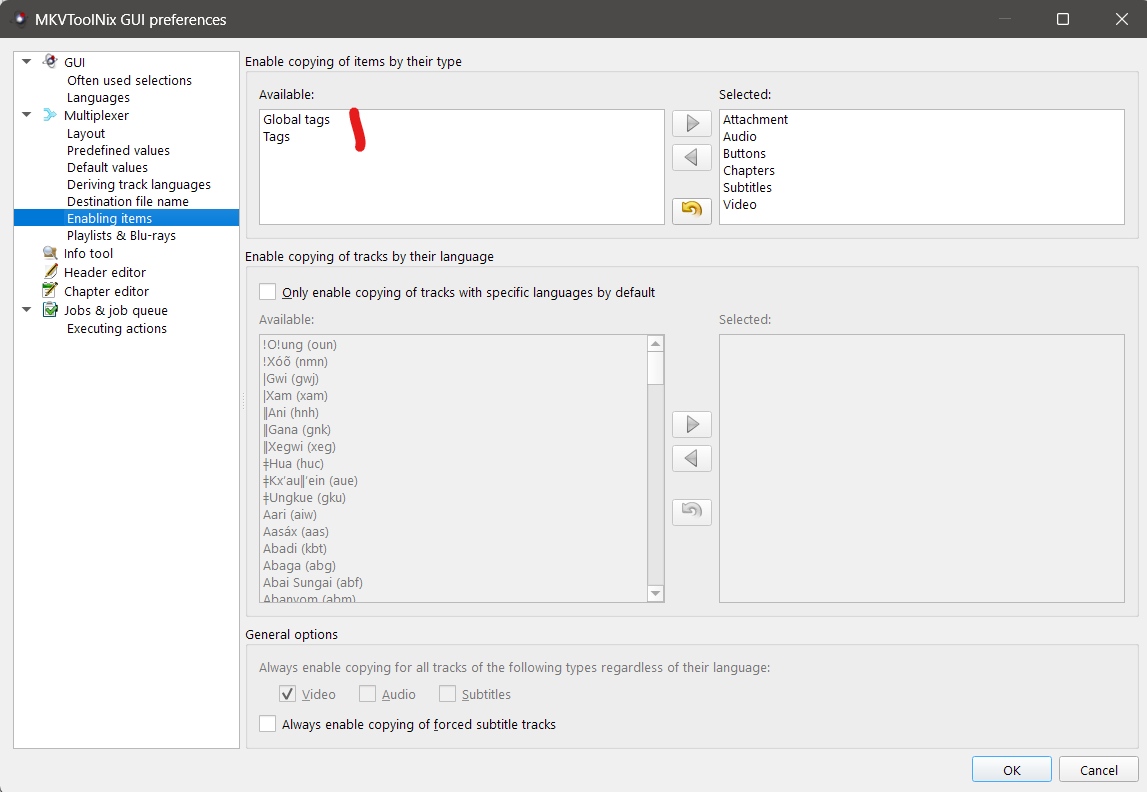Viewport: 1147px width, 792px height.
Task: Click the Jobs & job queue checkmark icon
Action: coord(50,309)
